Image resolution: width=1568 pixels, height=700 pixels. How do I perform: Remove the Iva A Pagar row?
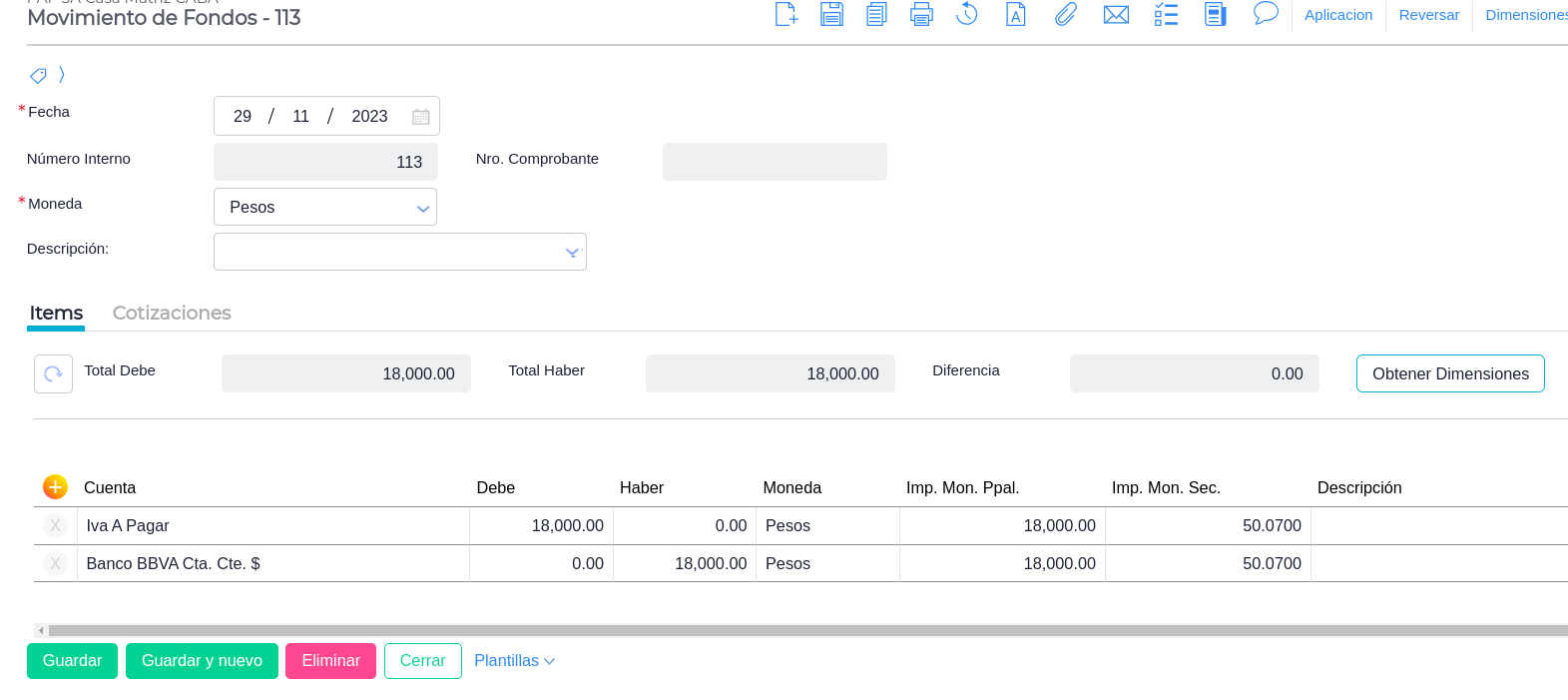click(55, 525)
